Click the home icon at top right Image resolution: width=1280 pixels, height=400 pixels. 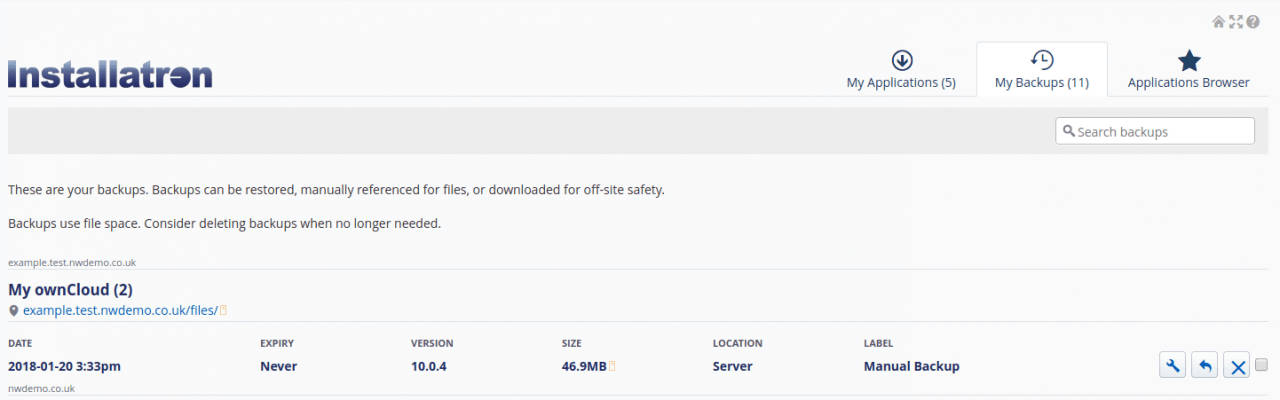click(1218, 22)
